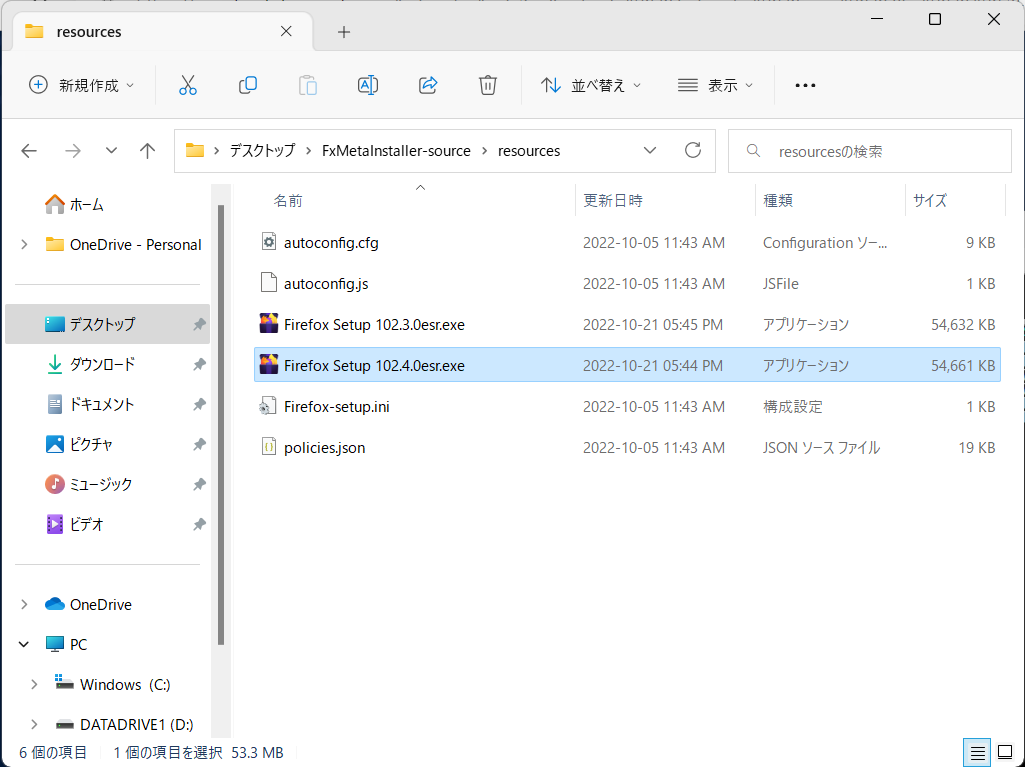Image resolution: width=1025 pixels, height=767 pixels.
Task: Open the three-dots more options menu
Action: click(x=805, y=86)
